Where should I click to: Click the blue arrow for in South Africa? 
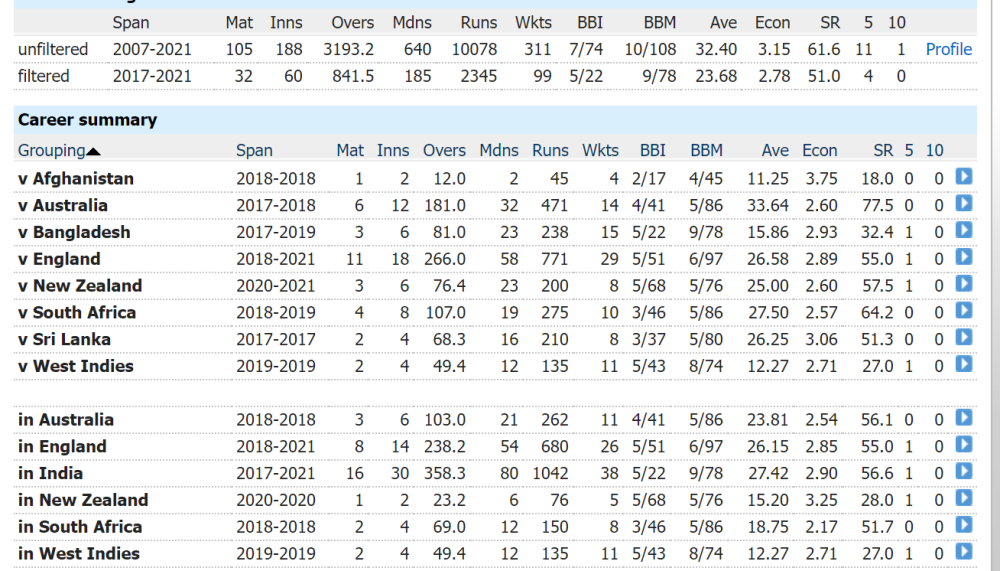point(964,525)
